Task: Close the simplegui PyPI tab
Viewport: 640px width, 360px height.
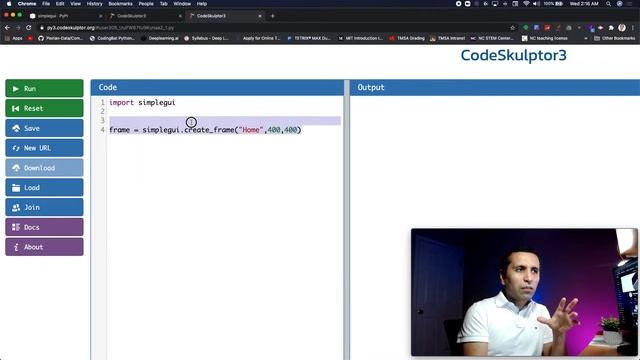Action: pyautogui.click(x=100, y=16)
